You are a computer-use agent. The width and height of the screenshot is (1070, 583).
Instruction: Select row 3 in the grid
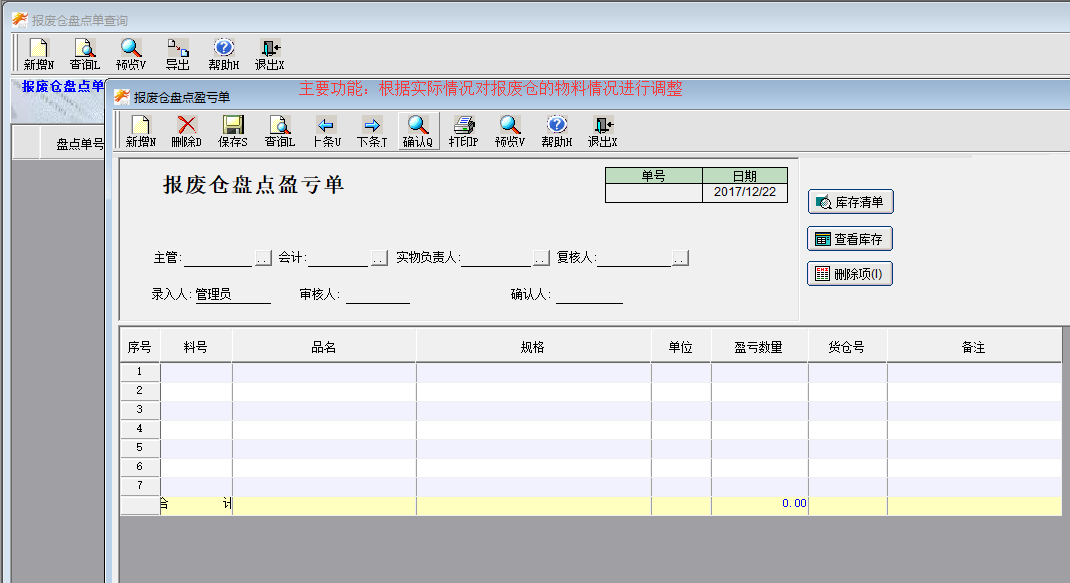click(140, 410)
